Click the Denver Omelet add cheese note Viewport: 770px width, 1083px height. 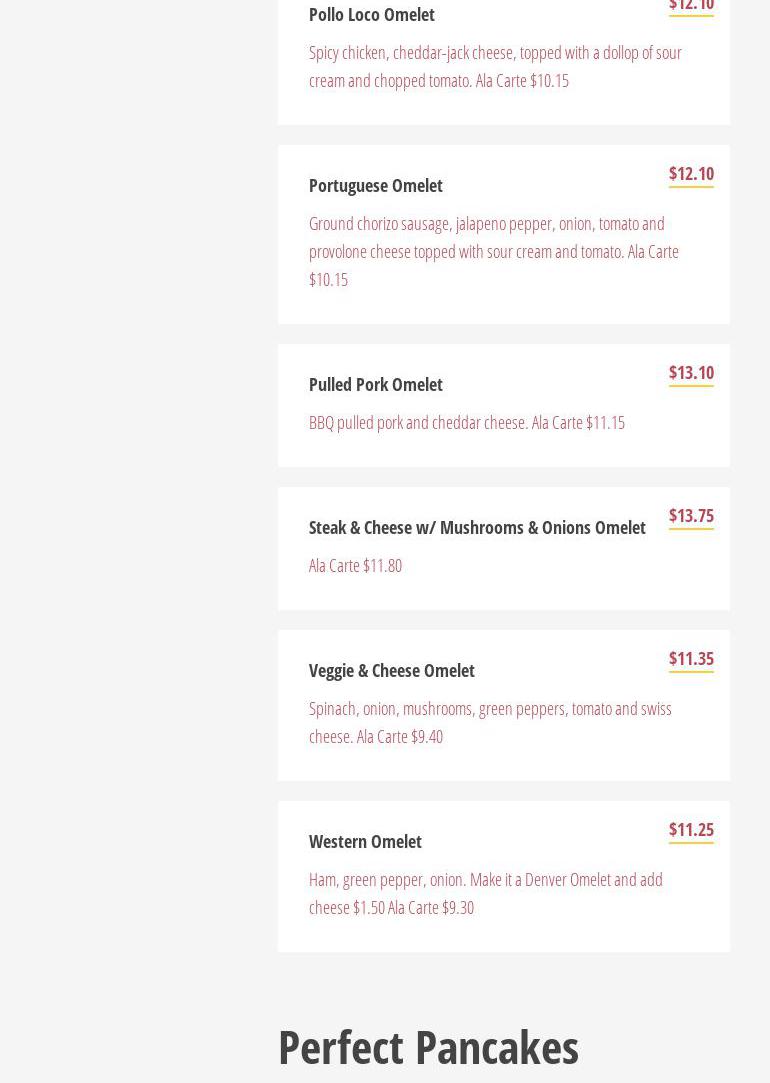pyautogui.click(x=485, y=893)
